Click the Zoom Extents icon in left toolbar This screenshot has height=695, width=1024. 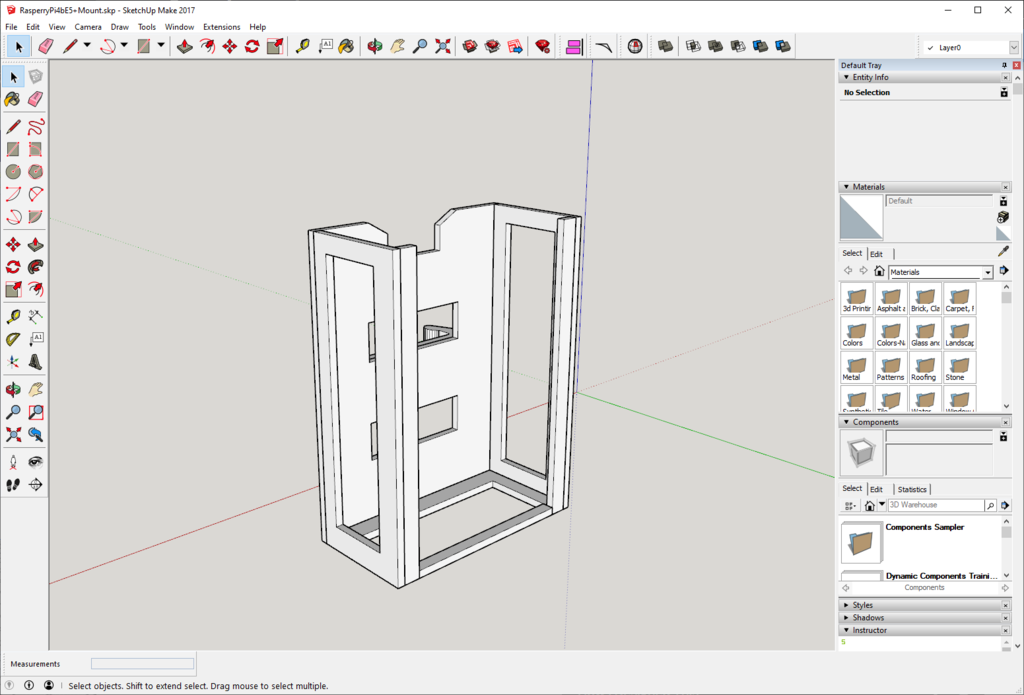pos(13,435)
